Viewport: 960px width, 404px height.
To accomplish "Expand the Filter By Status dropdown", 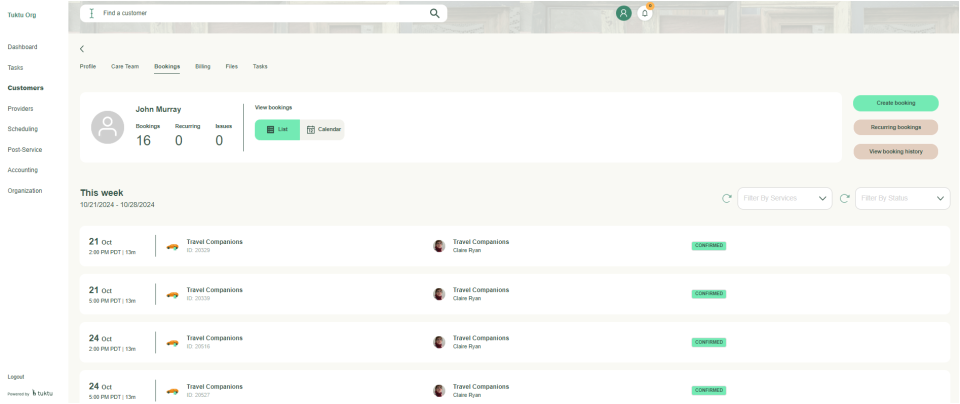I will click(x=902, y=198).
